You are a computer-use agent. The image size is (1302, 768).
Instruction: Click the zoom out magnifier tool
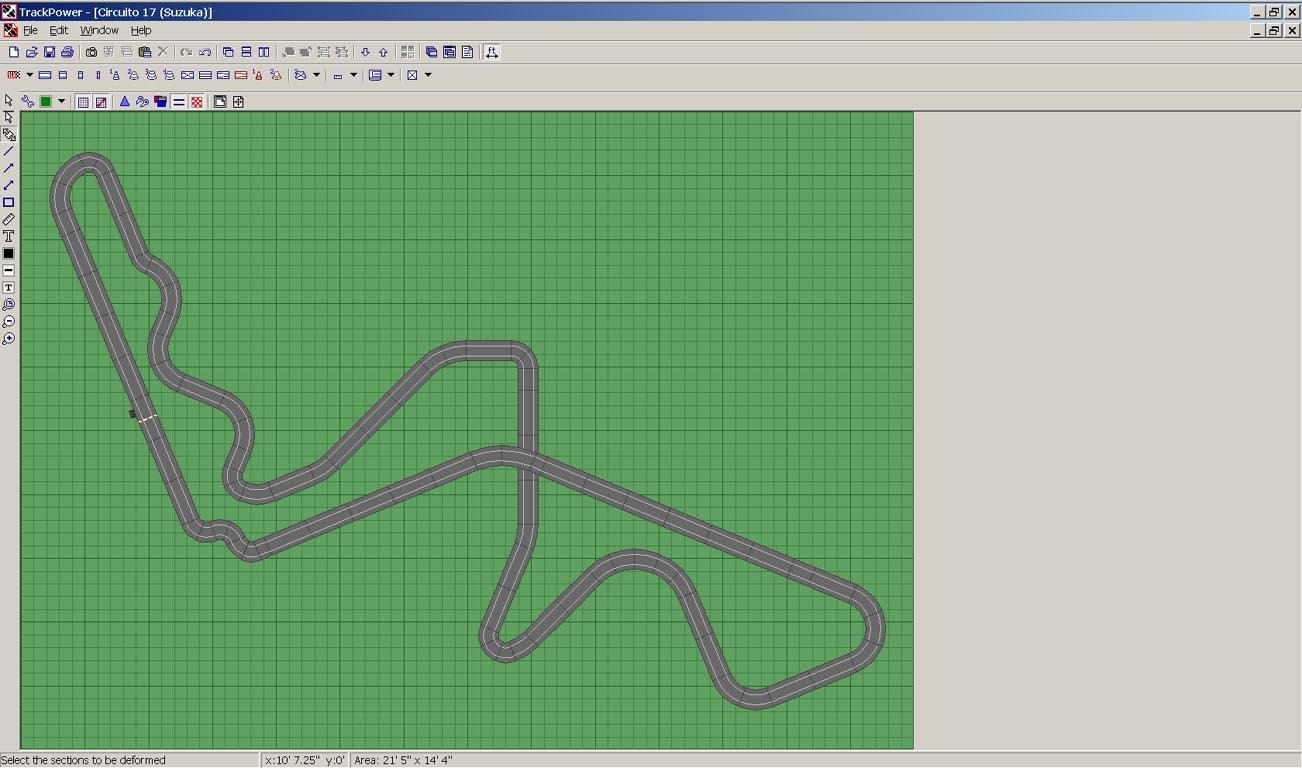click(9, 322)
